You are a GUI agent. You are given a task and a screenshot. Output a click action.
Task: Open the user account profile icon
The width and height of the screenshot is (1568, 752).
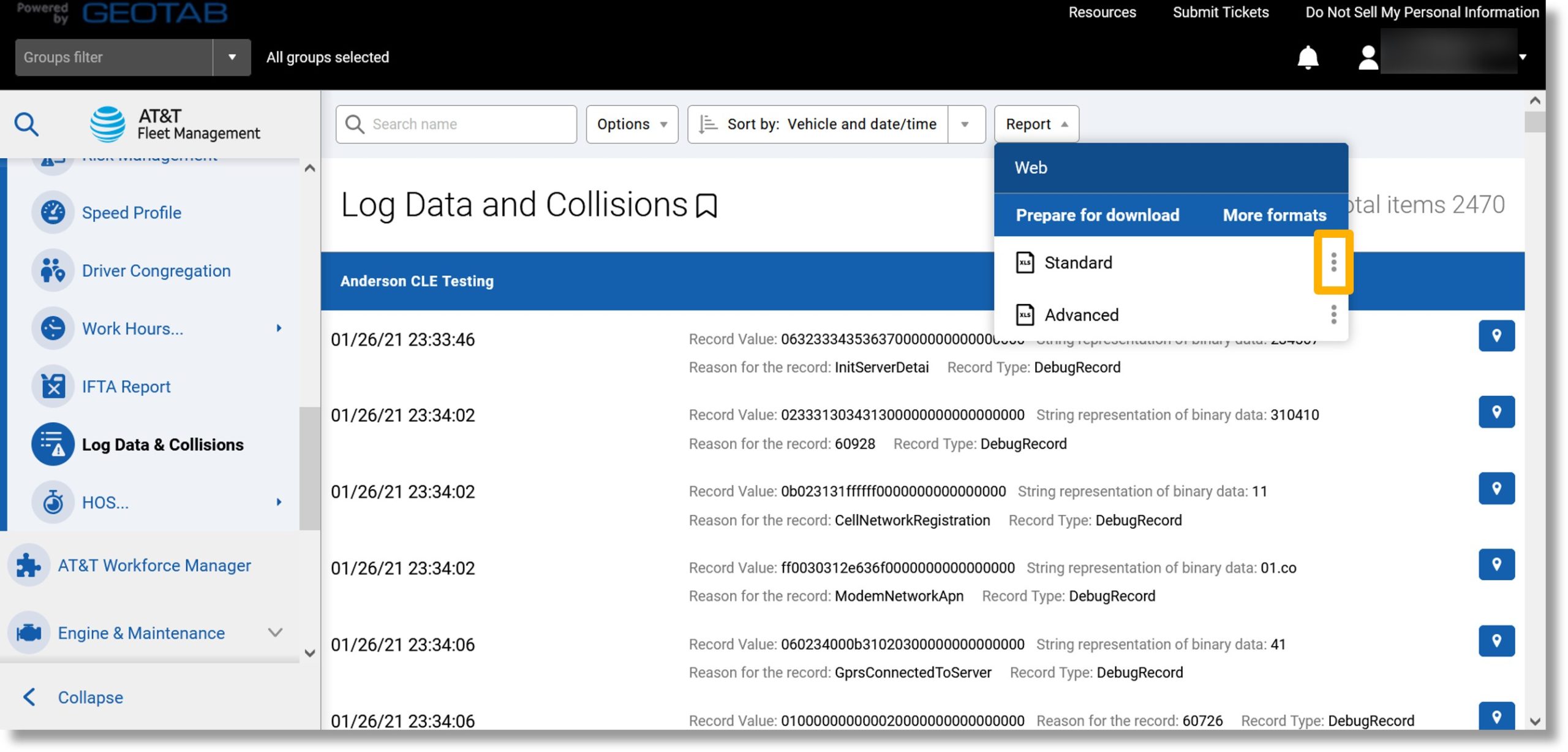coord(1368,58)
